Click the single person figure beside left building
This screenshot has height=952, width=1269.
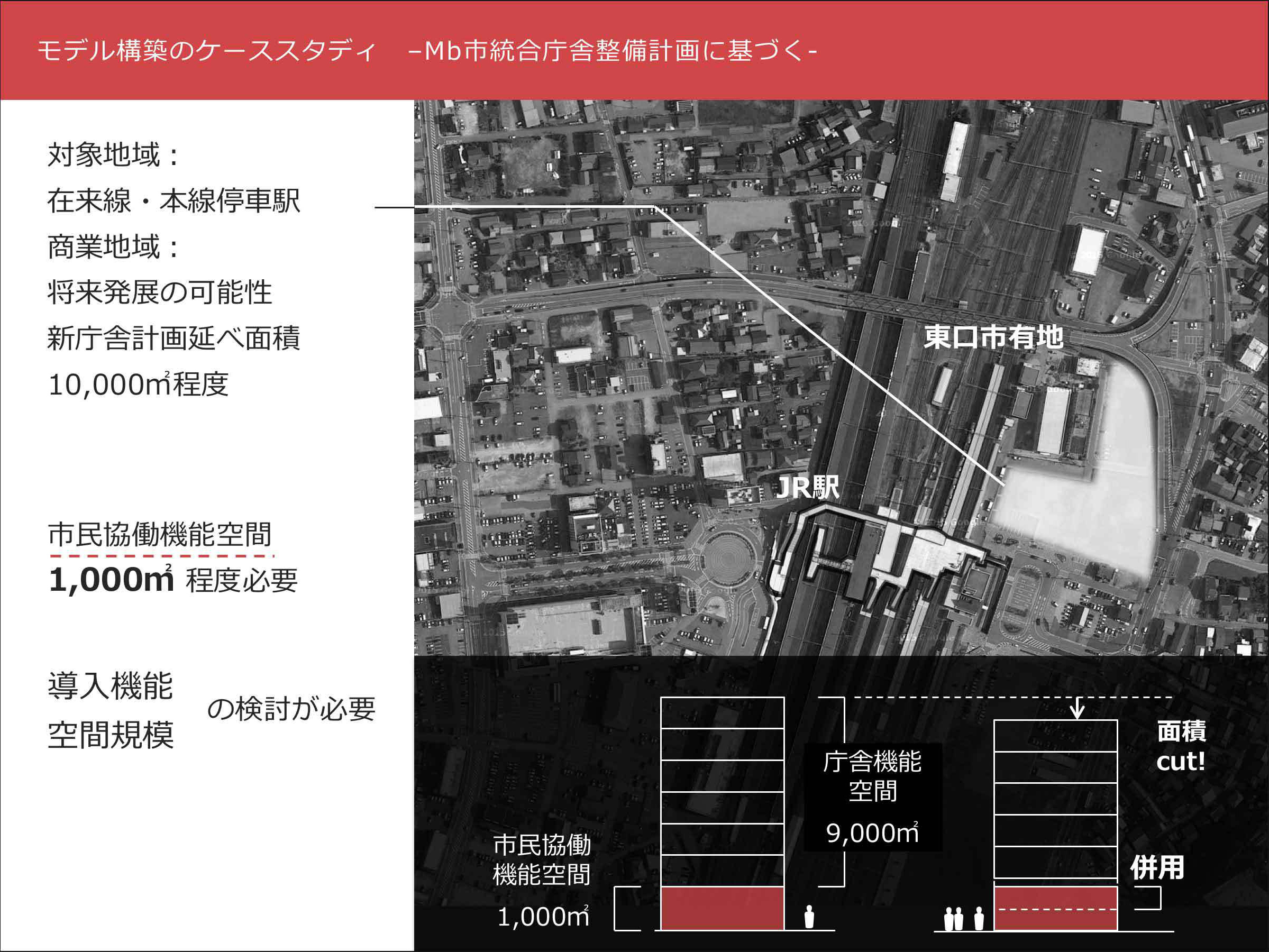pyautogui.click(x=809, y=916)
